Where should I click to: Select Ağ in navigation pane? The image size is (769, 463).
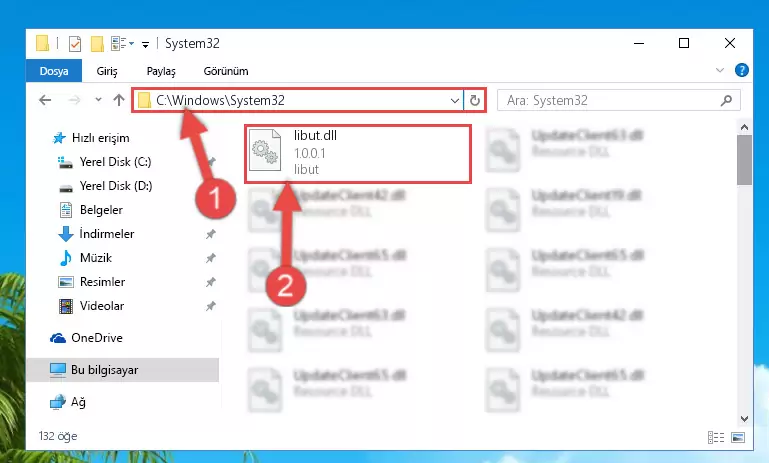tap(68, 402)
